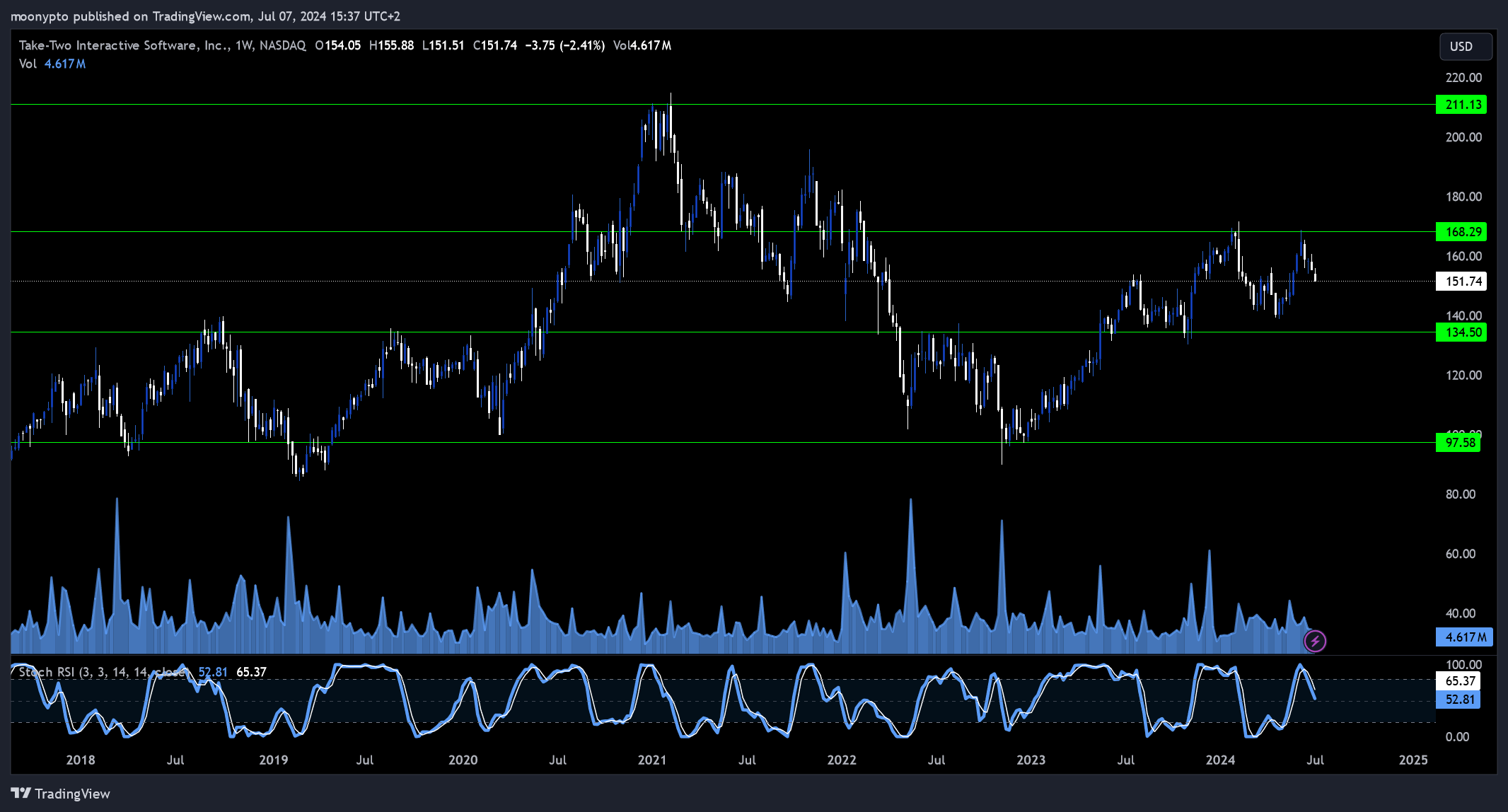Click the high value H155.88 in the legend
The height and width of the screenshot is (812, 1508).
click(x=391, y=45)
